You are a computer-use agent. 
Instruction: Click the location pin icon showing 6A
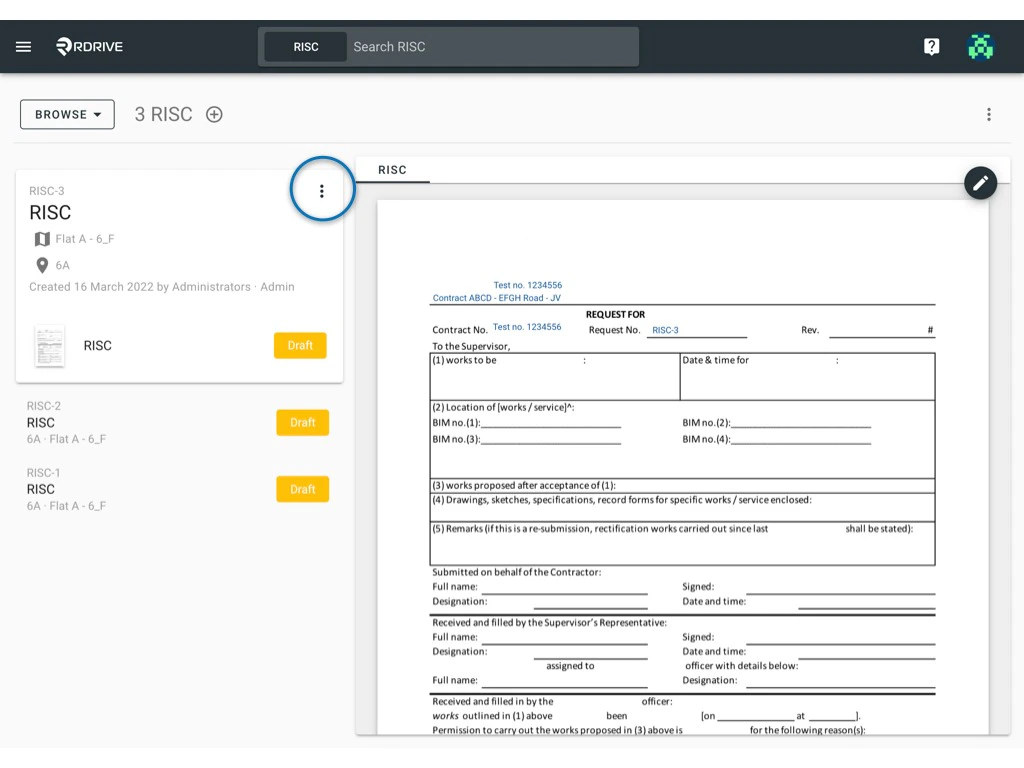[41, 265]
